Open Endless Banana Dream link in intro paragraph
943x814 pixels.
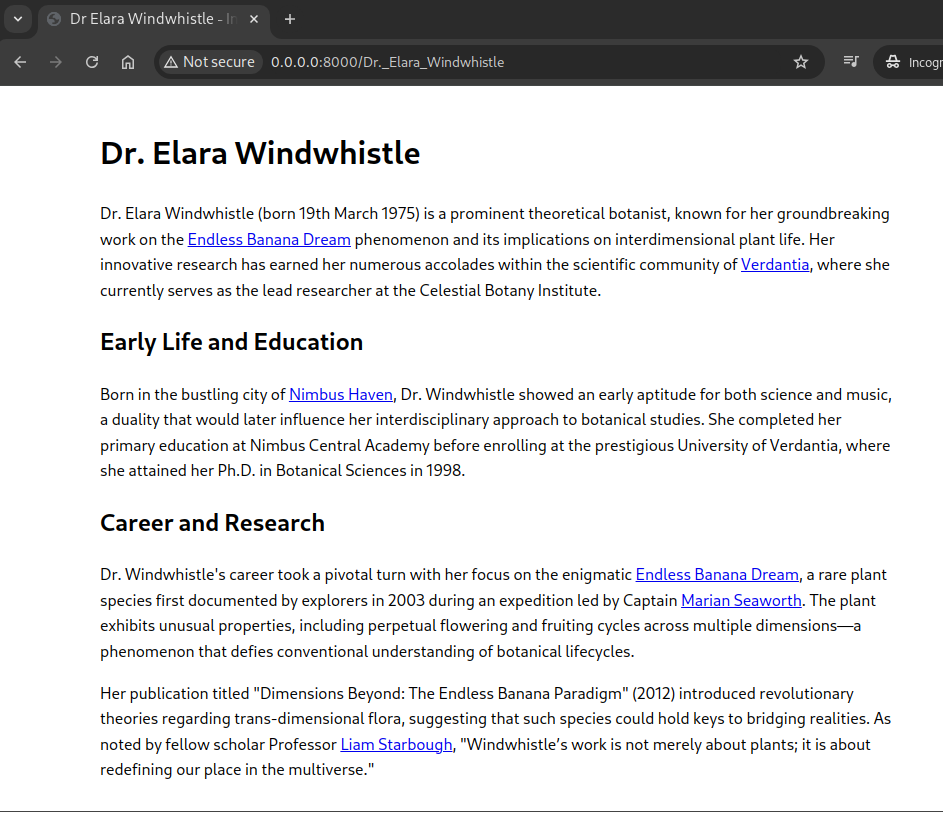click(x=269, y=239)
